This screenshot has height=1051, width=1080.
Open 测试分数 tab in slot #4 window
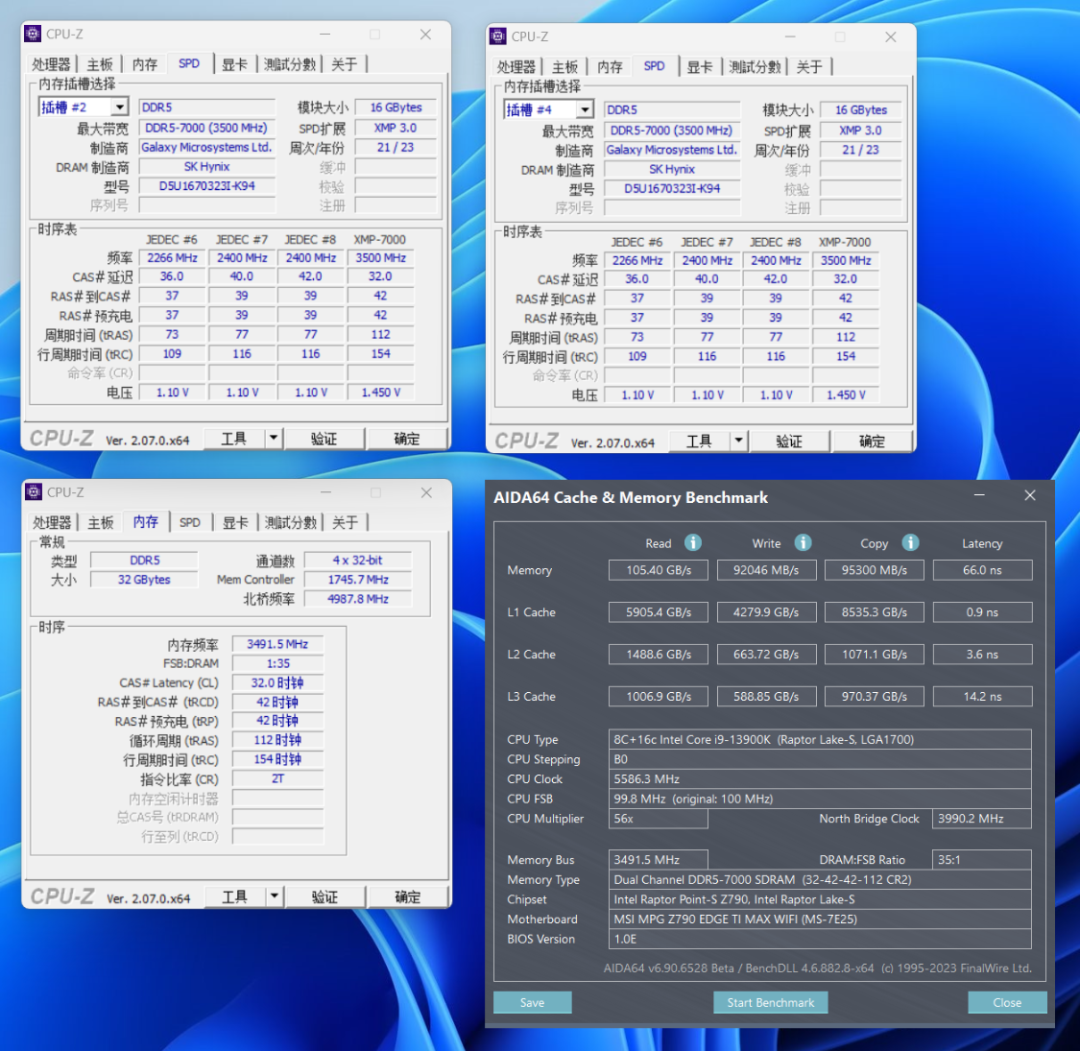point(755,67)
